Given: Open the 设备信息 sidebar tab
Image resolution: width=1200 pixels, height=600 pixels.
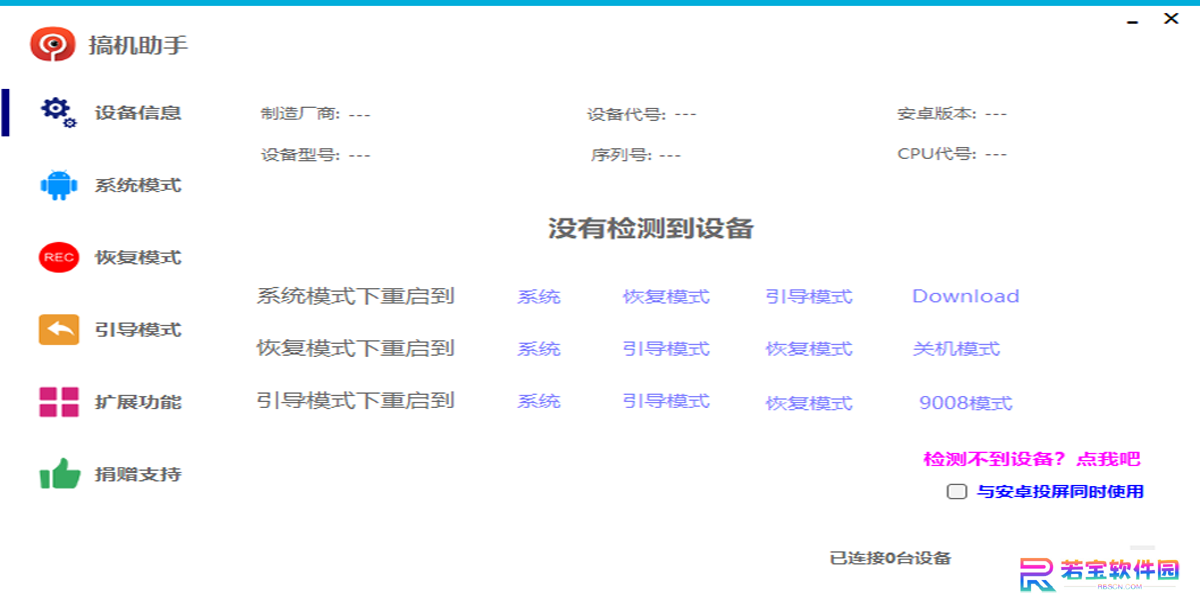Looking at the screenshot, I should (138, 112).
